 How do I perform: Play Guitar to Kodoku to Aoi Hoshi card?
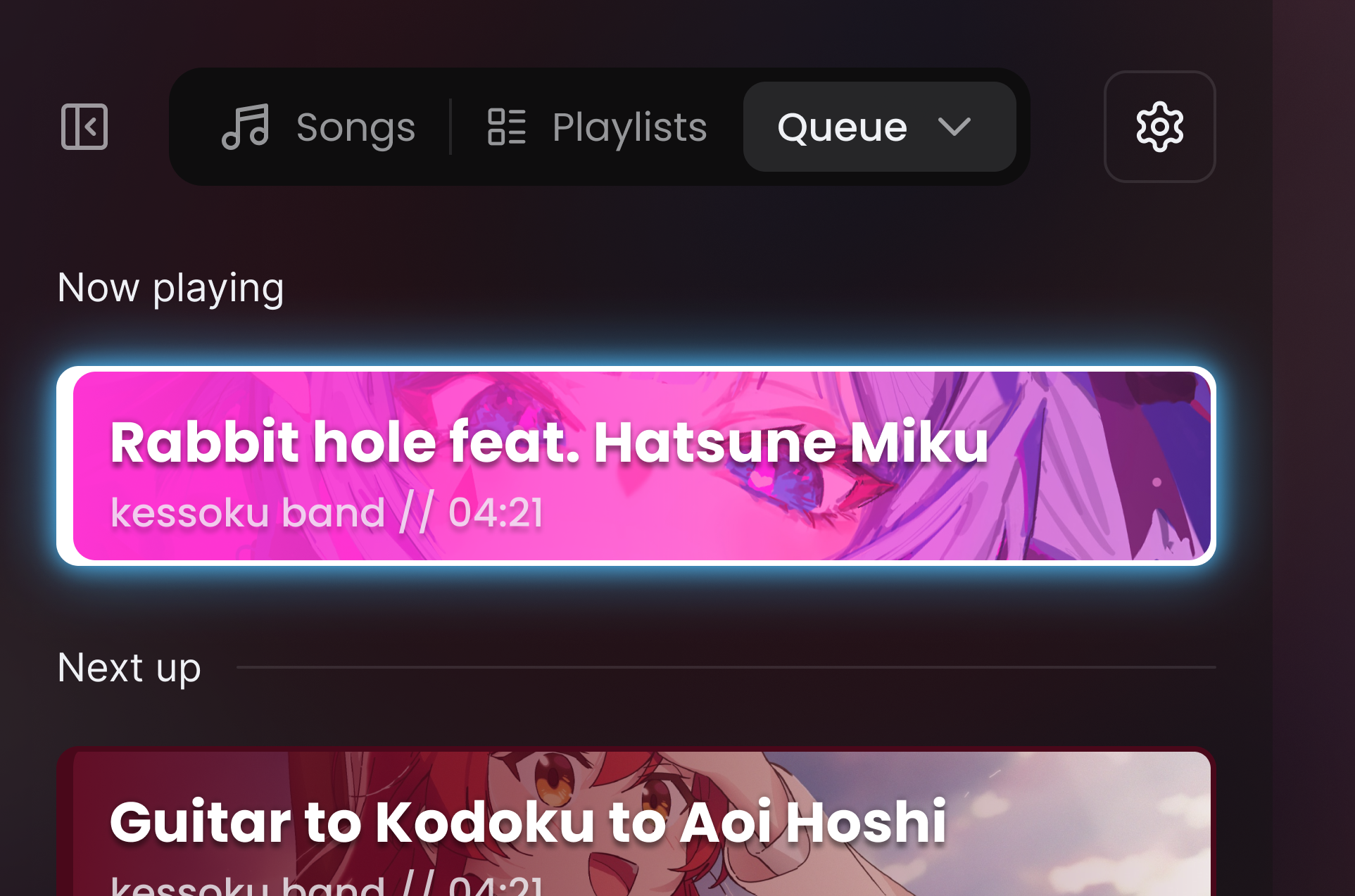point(636,821)
